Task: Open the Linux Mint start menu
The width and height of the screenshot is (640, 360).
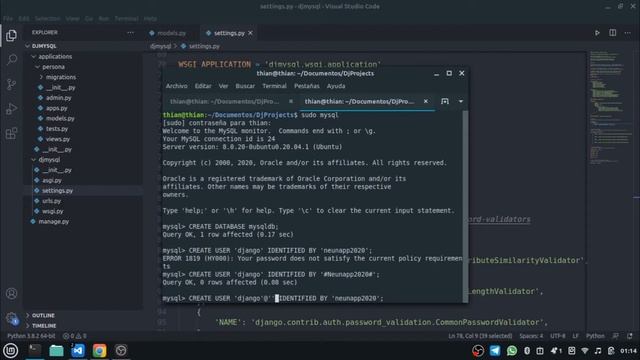Action: tap(11, 351)
